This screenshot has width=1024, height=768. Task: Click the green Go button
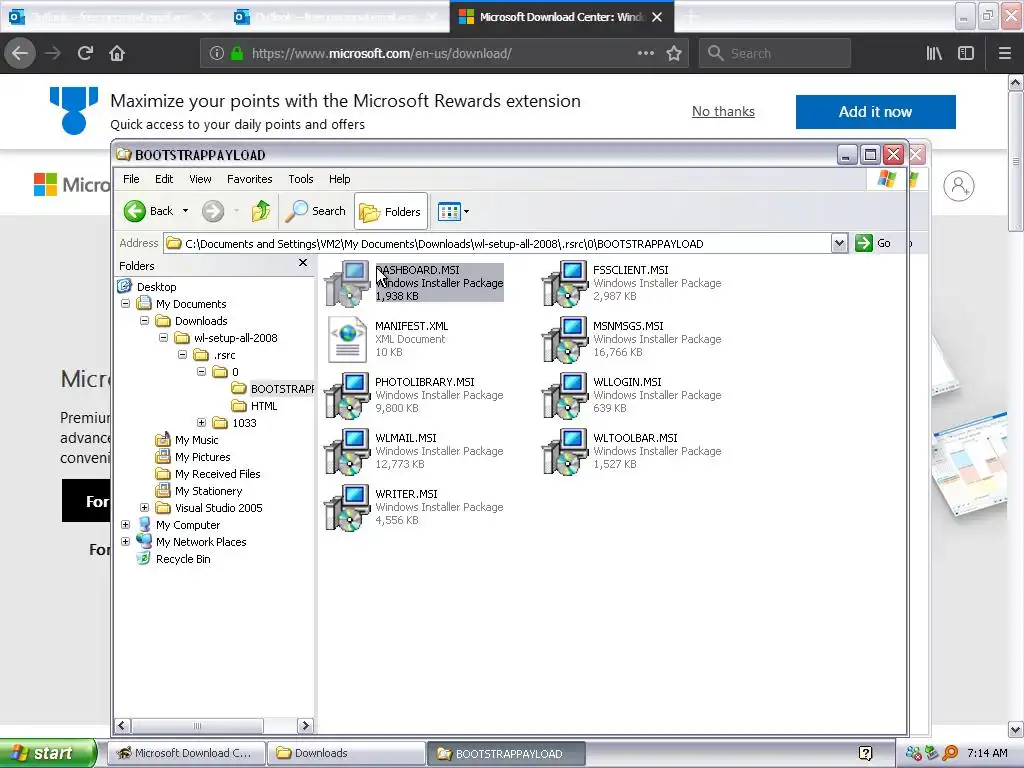(873, 243)
